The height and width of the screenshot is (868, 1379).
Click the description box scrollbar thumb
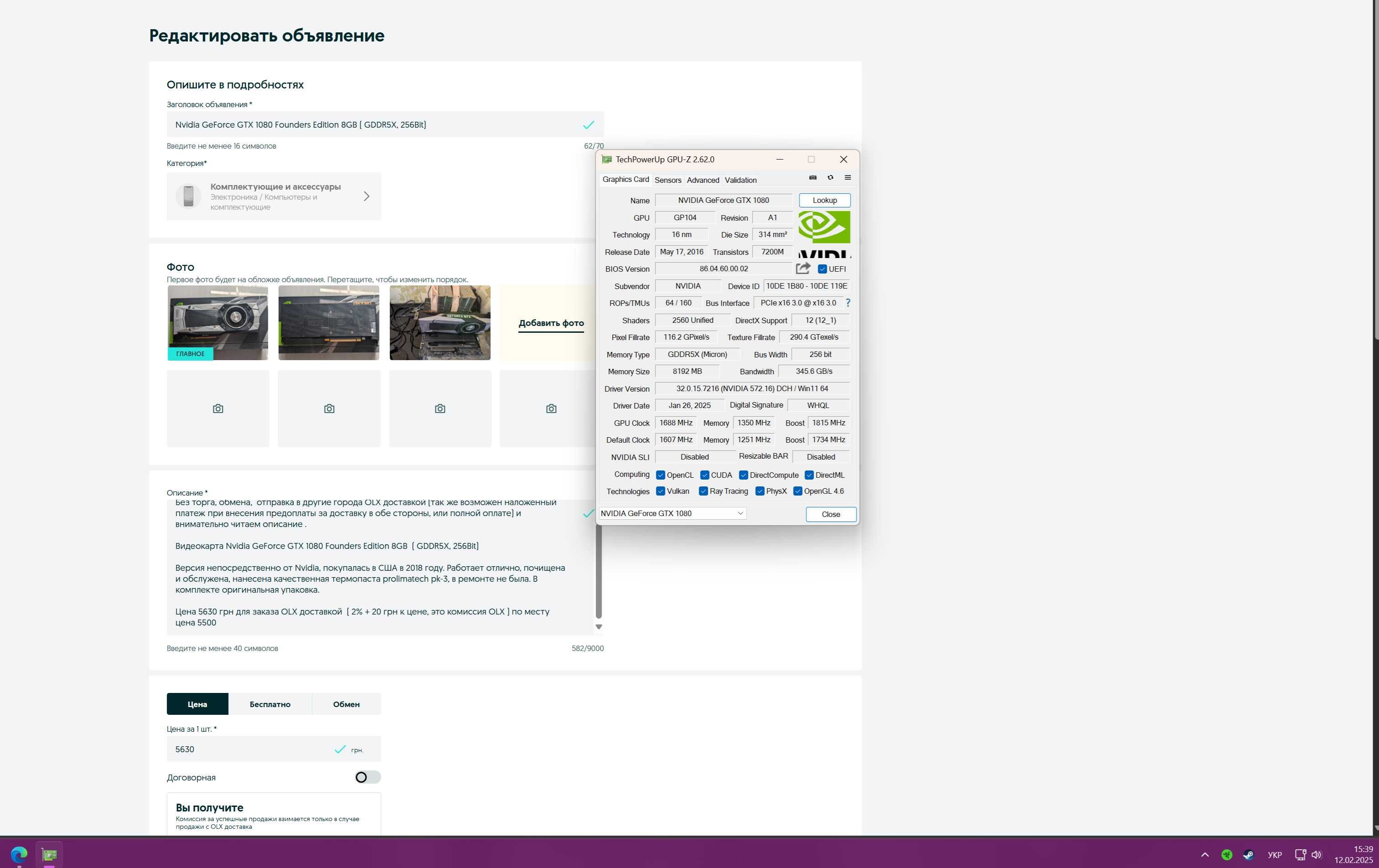pyautogui.click(x=599, y=571)
